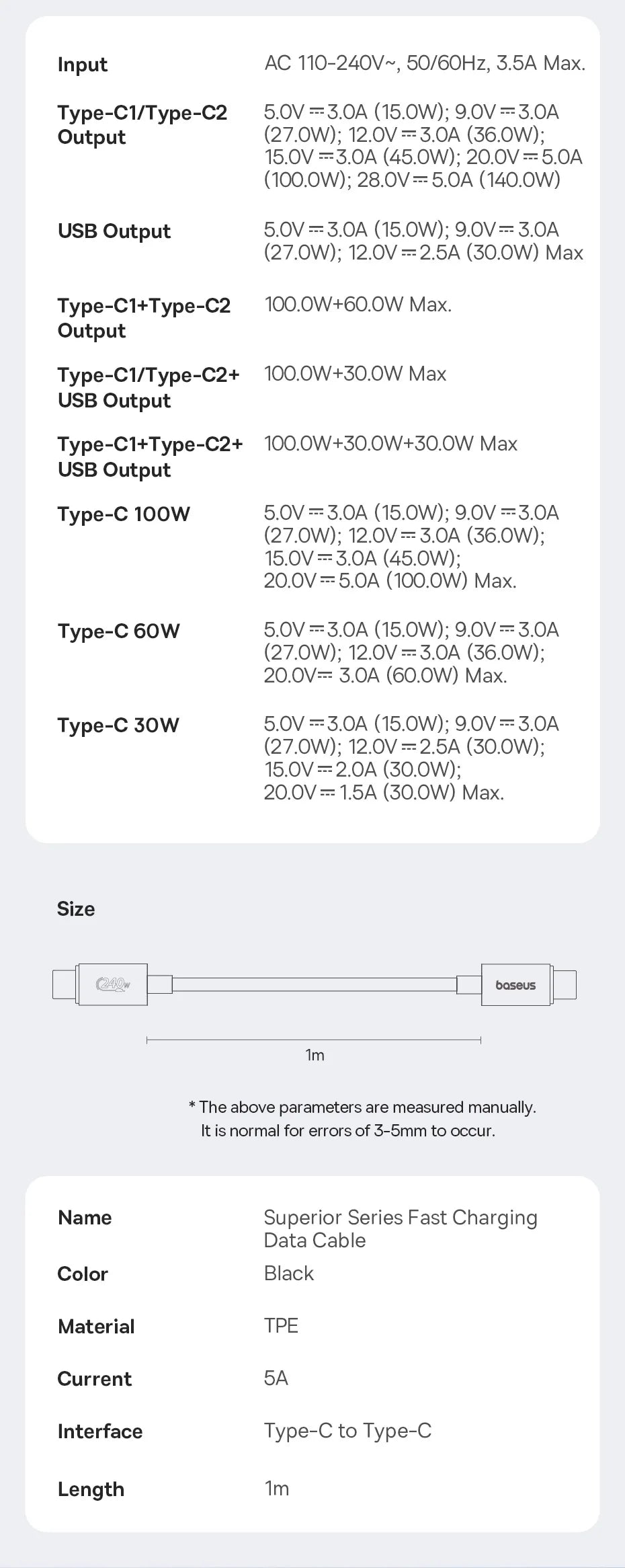625x1568 pixels.
Task: Click the 1m dimension label under the cable
Action: click(x=315, y=1055)
